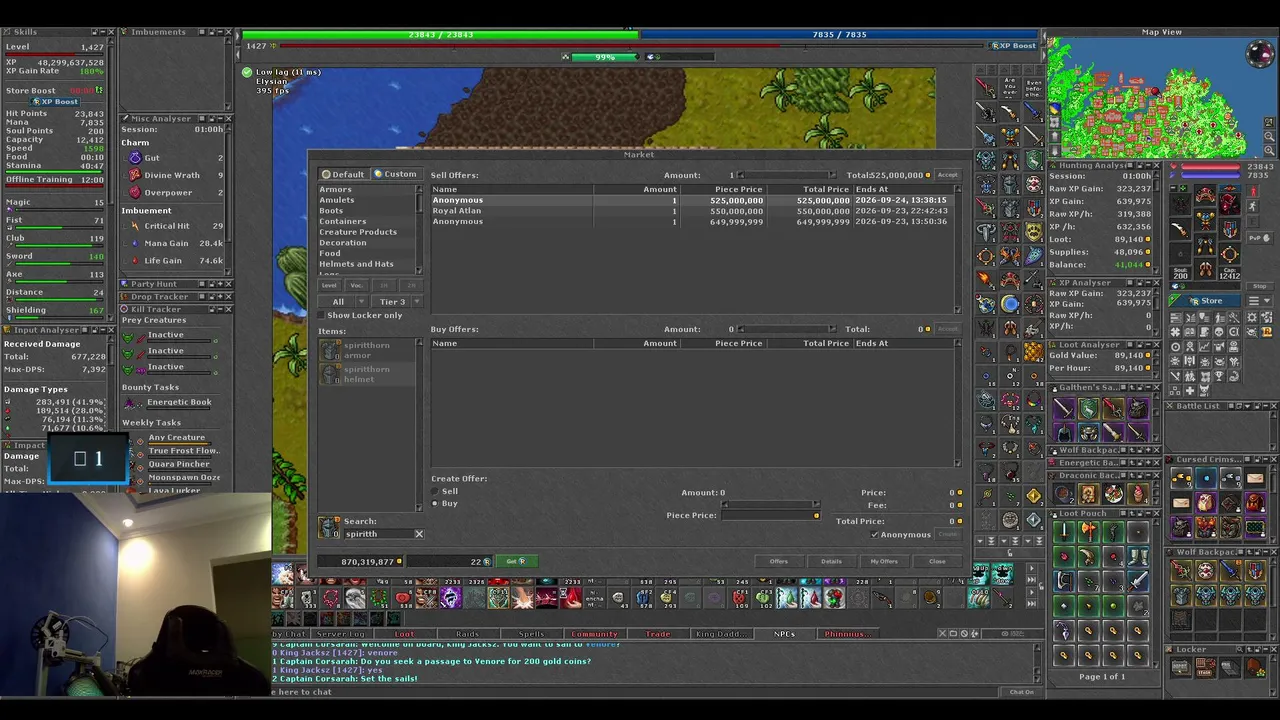This screenshot has width=1280, height=720.
Task: Collapse the Kill Tracker panel
Action: click(220, 309)
